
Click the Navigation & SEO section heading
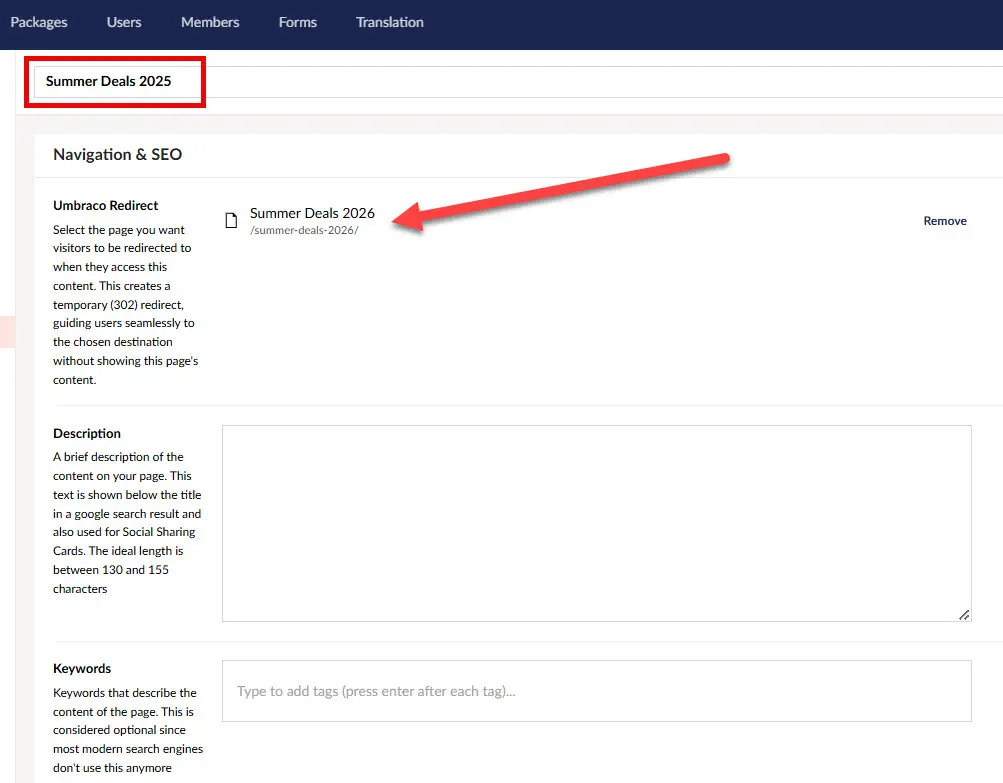(117, 154)
